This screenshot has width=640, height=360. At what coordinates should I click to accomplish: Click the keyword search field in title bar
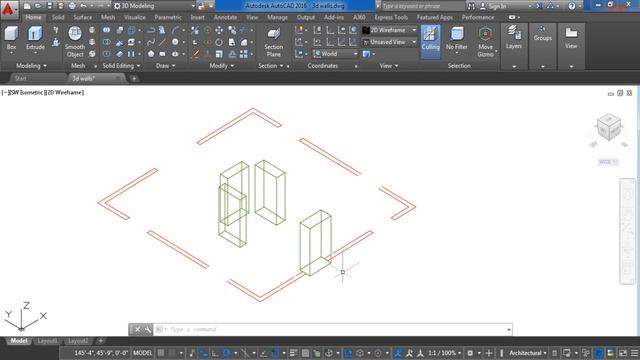coord(422,6)
